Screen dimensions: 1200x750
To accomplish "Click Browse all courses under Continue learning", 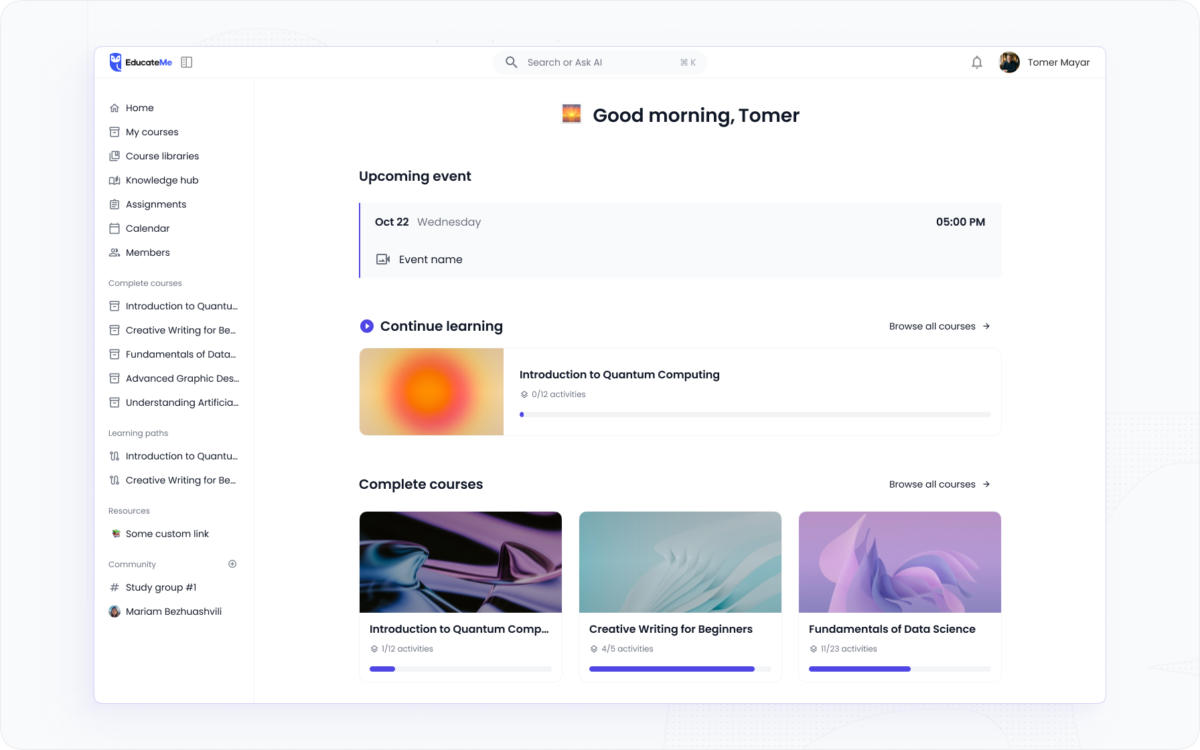I will click(x=939, y=326).
